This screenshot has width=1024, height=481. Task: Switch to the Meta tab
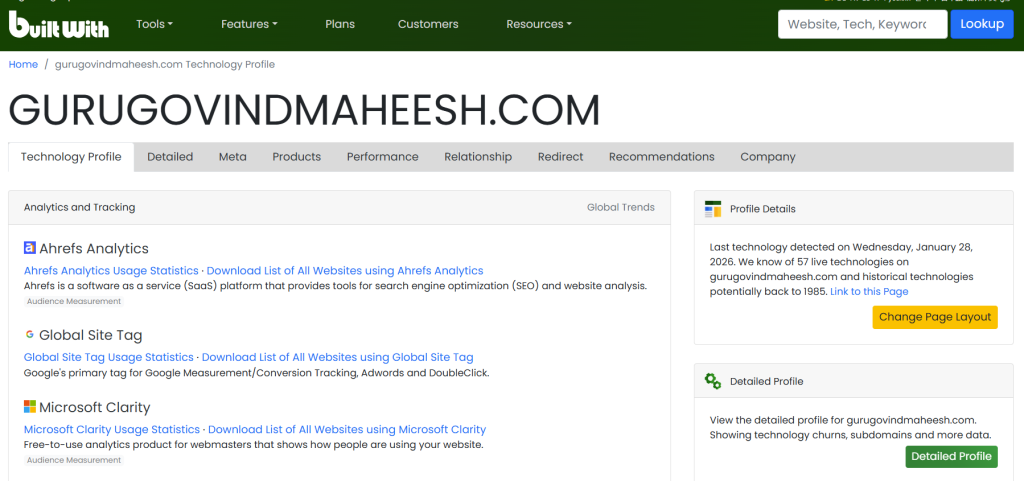point(232,157)
